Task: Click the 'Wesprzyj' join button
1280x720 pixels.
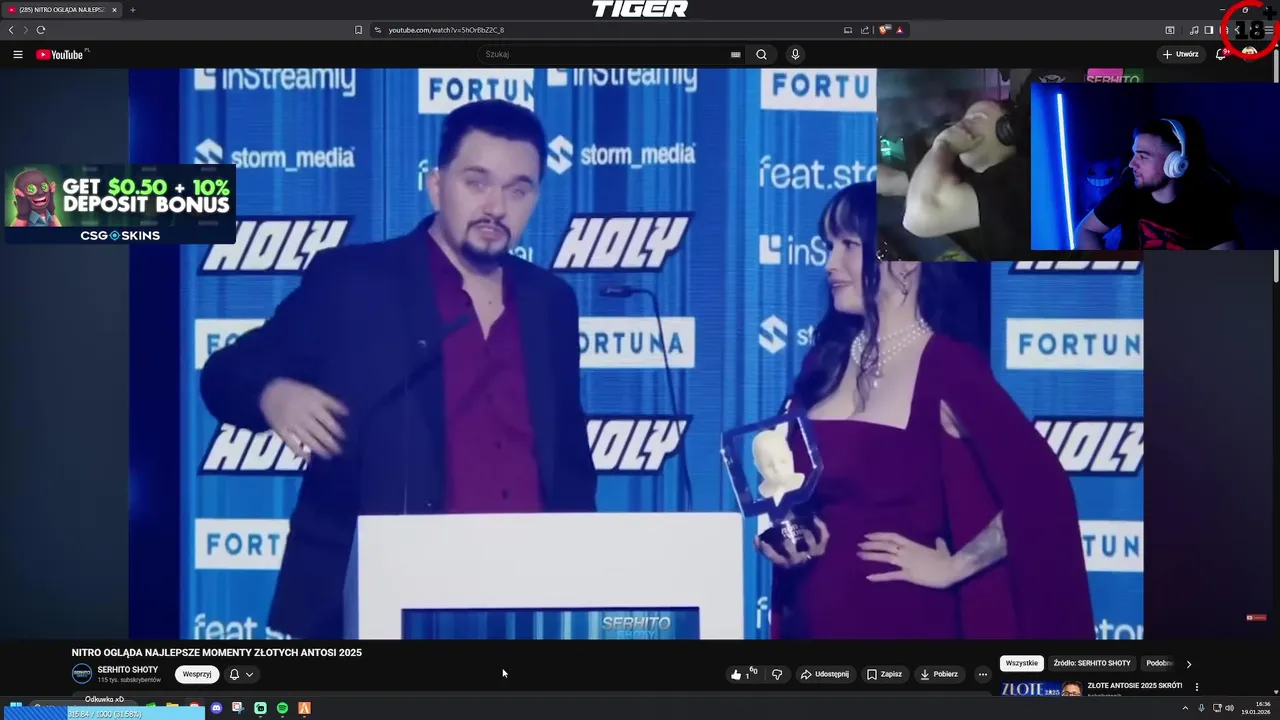Action: coord(197,674)
